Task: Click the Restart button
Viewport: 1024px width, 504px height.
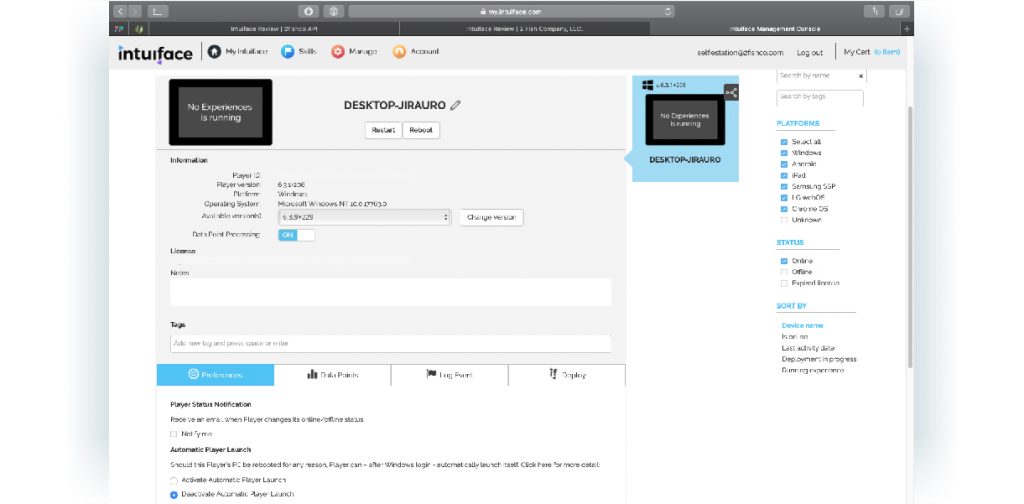Action: pyautogui.click(x=383, y=130)
